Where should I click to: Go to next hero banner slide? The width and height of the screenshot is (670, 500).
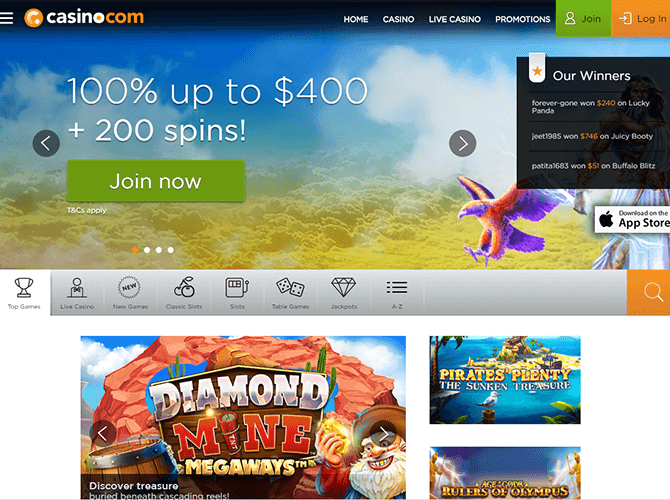462,143
